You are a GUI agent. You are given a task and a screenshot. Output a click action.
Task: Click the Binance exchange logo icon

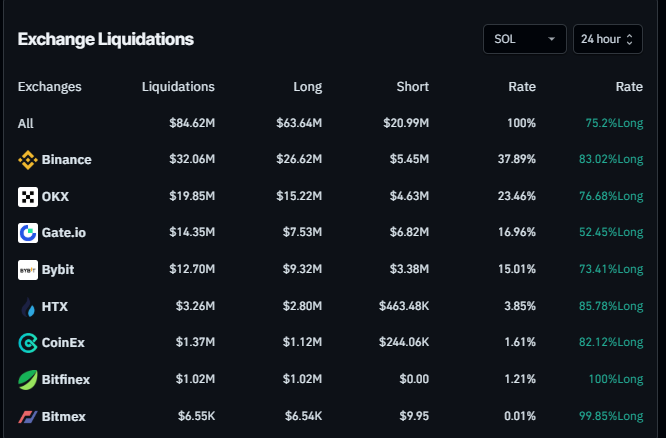coord(28,160)
